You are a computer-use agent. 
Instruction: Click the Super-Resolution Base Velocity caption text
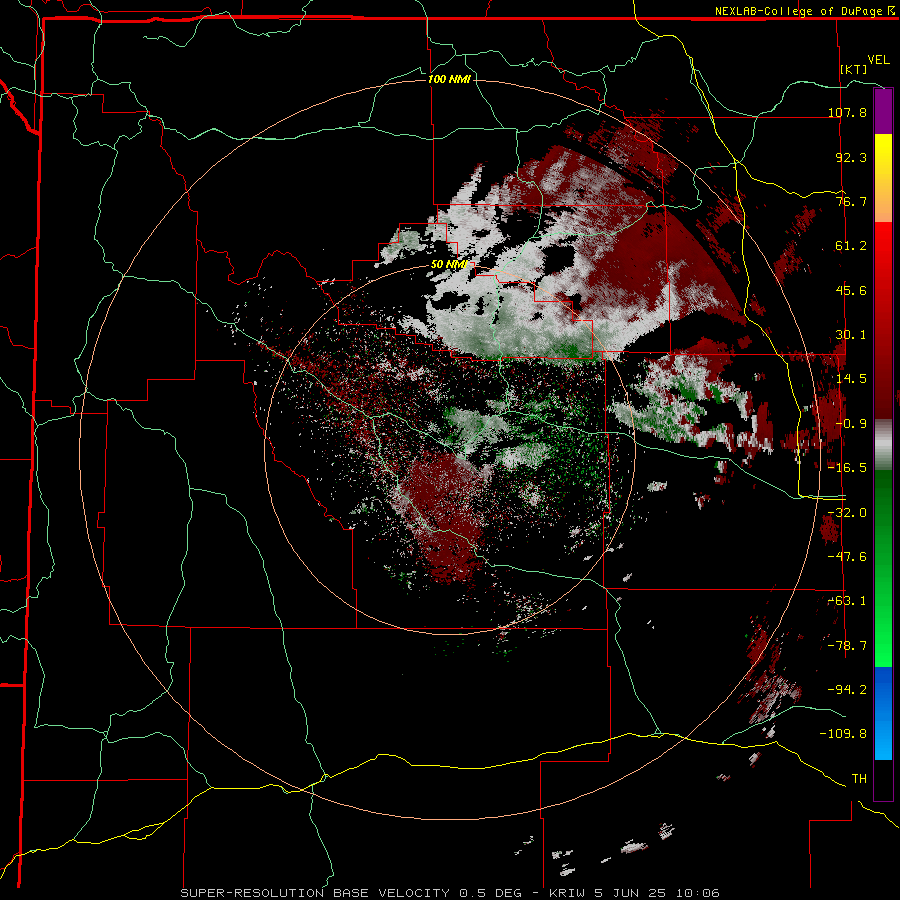point(450,893)
